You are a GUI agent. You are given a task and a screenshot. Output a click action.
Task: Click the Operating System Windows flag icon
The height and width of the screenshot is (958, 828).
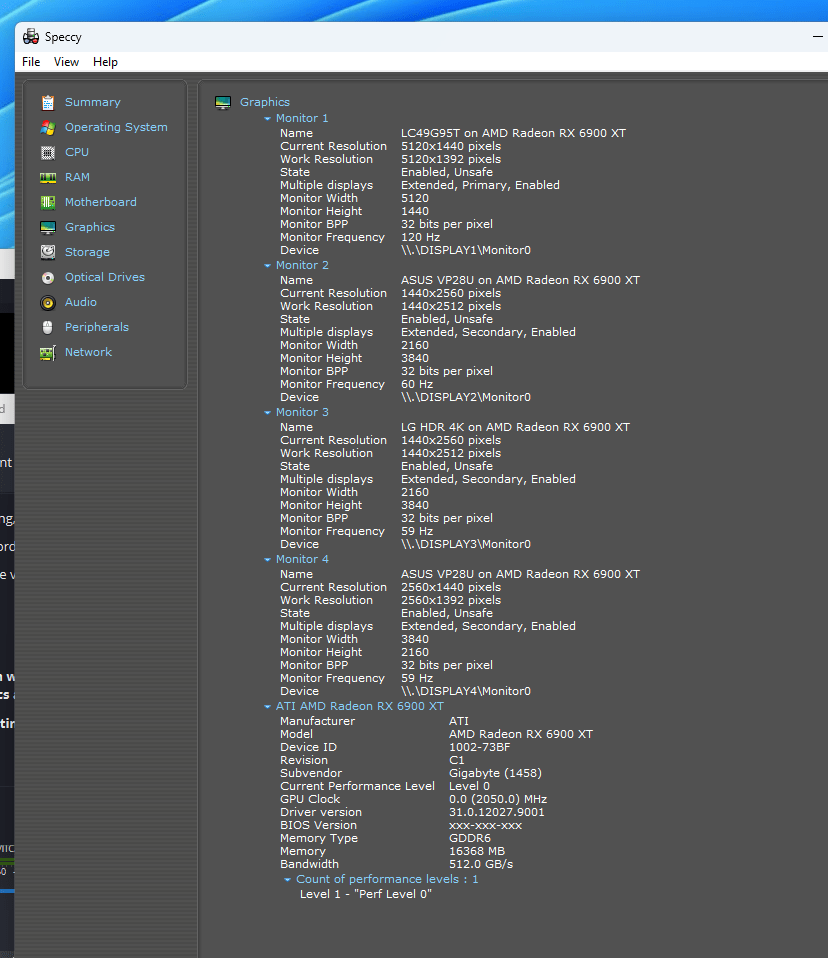[48, 128]
